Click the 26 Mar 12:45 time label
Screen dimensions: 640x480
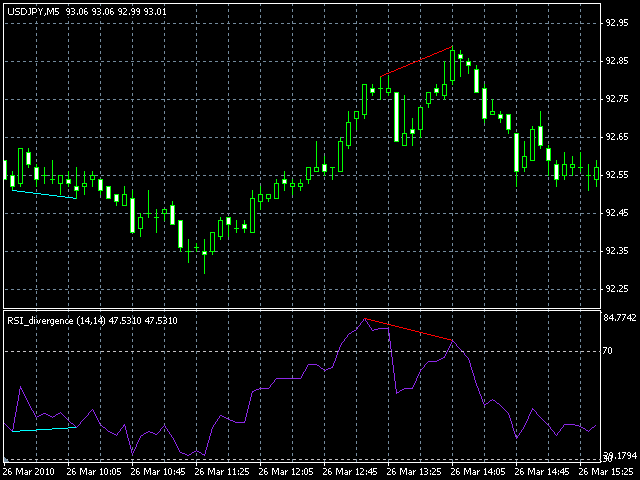tap(350, 472)
